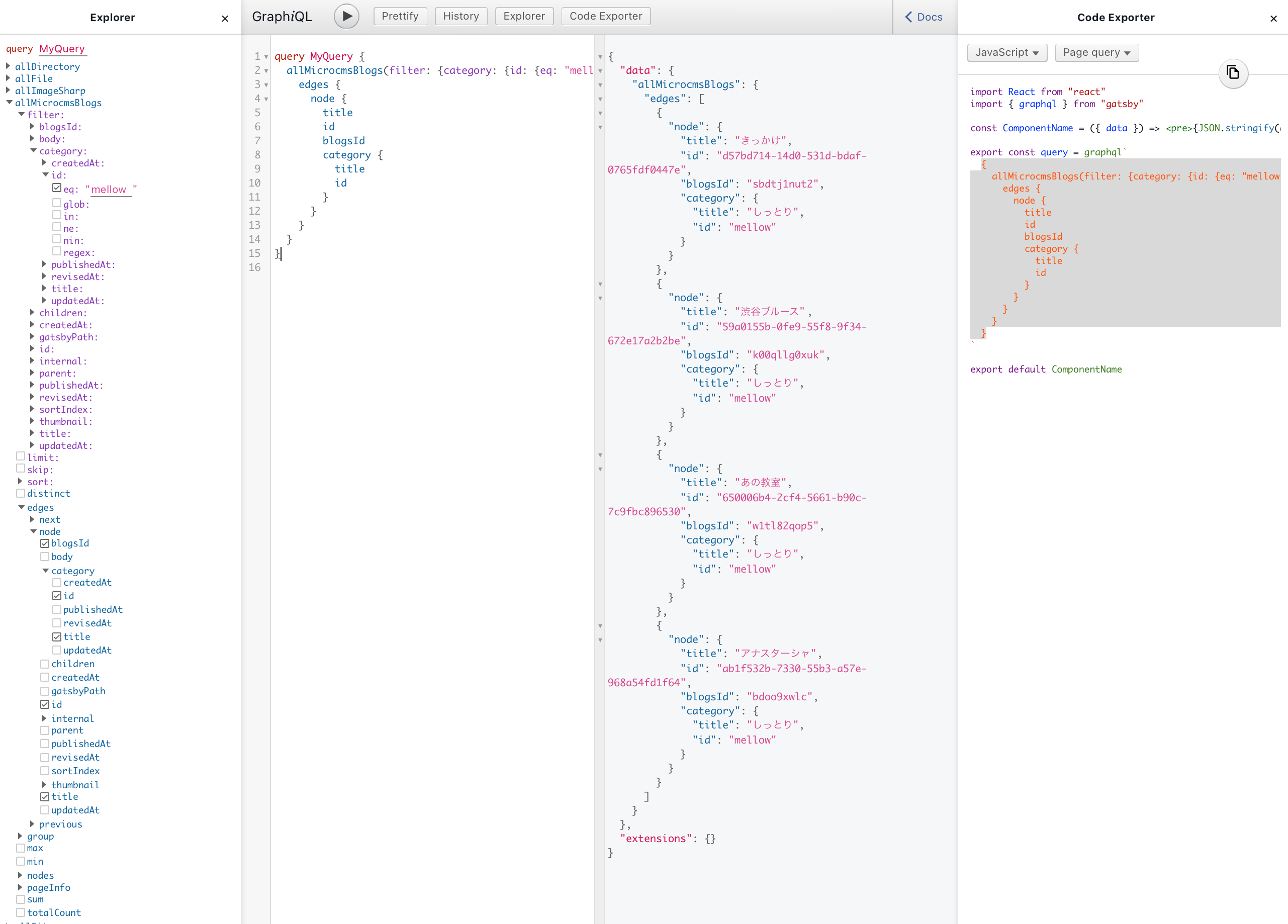Uncheck the blogsId field checkbox
The width and height of the screenshot is (1288, 924).
point(45,543)
